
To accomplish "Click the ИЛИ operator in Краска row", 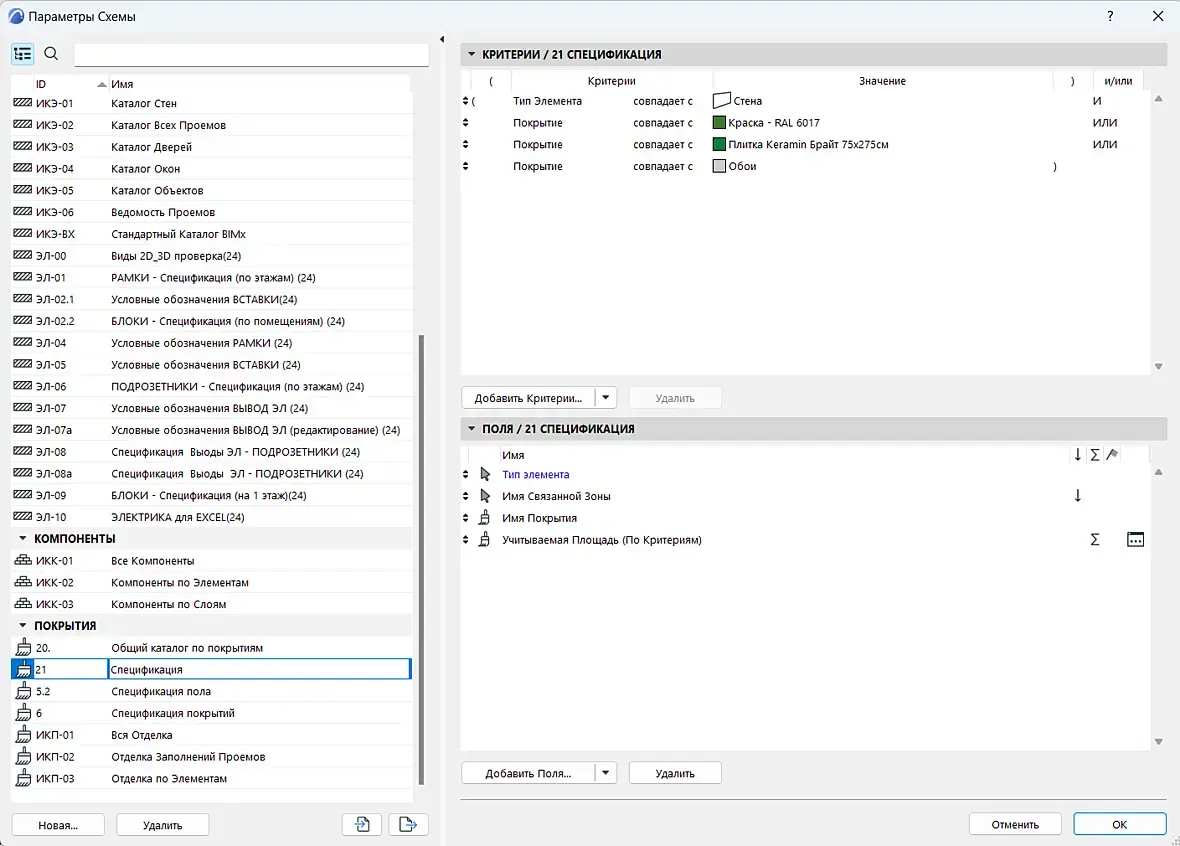I will [1105, 123].
